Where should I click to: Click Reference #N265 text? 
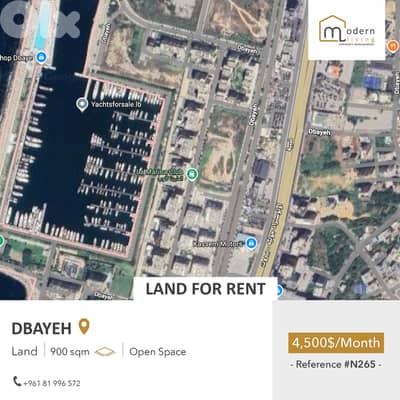tap(336, 364)
